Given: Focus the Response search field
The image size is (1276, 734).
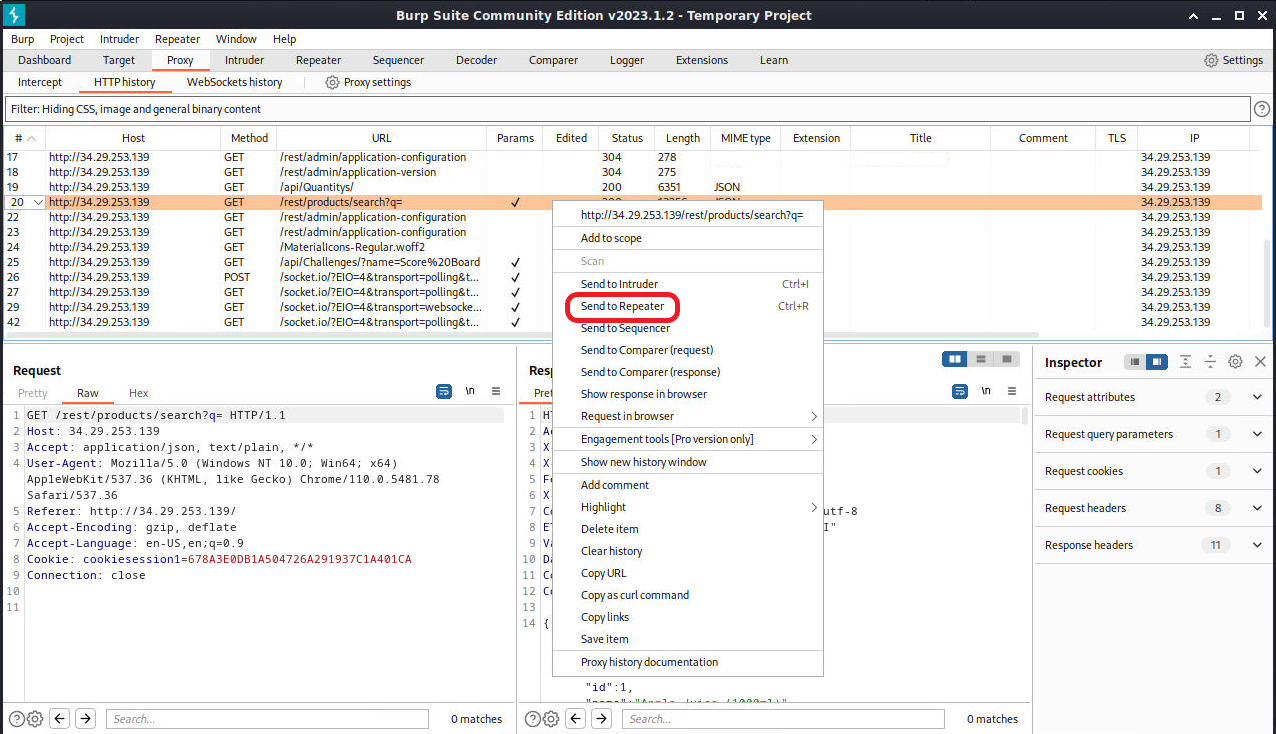Looking at the screenshot, I should click(783, 719).
